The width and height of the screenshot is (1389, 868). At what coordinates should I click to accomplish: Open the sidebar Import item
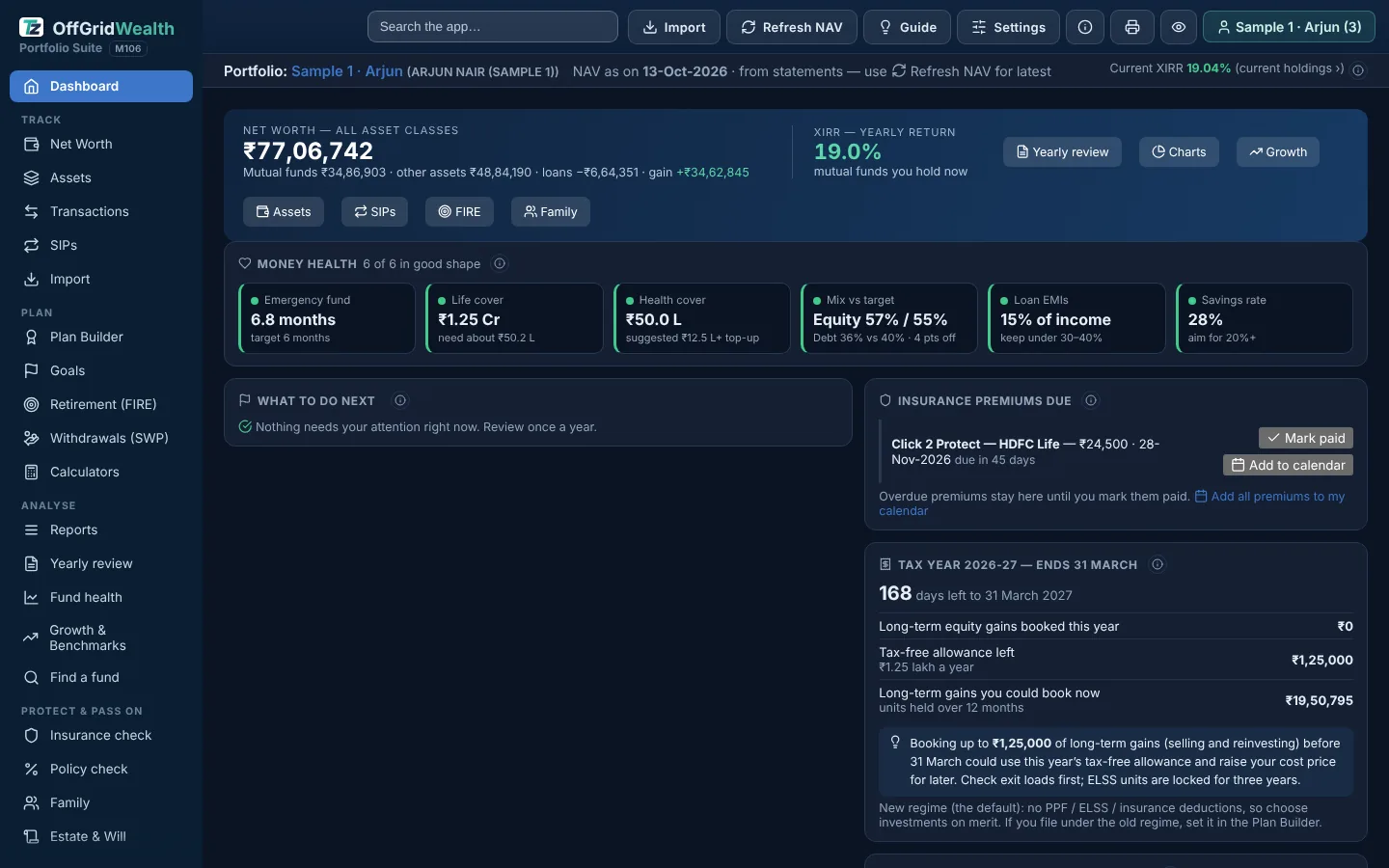[101, 279]
